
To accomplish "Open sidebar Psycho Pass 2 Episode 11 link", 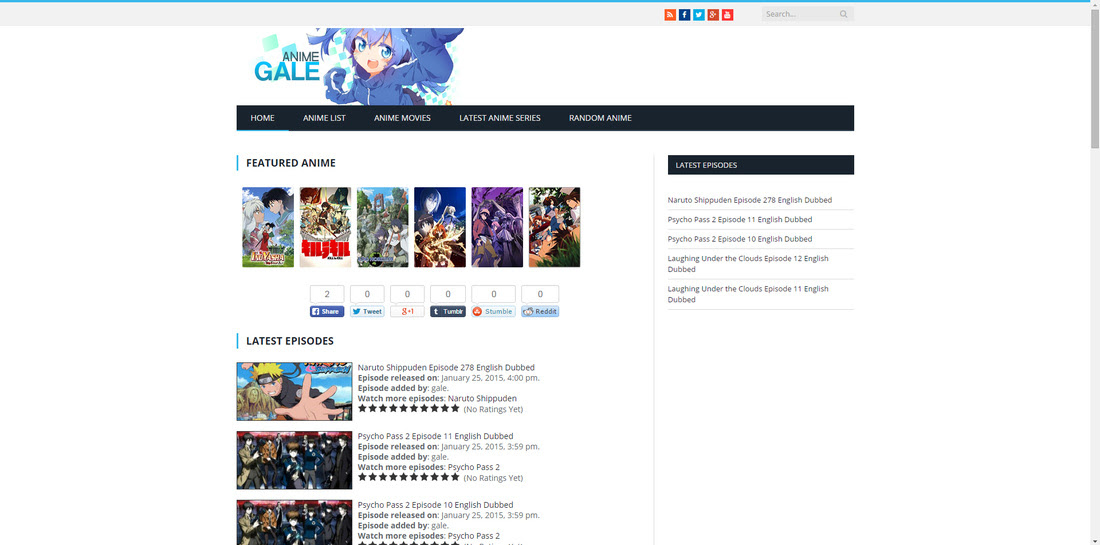I will [x=740, y=220].
